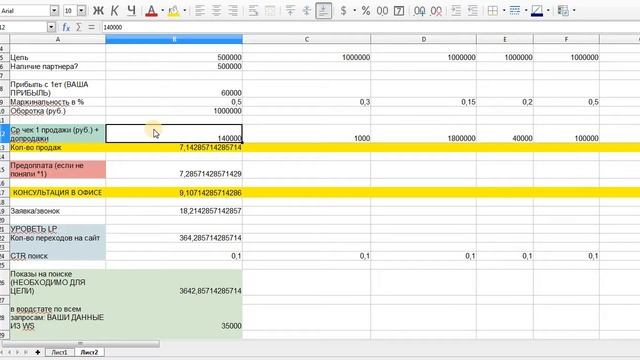Select cell with 'КОНСУЛЬТАЦИЯ В ОФИСЕ'
This screenshot has width=640, height=360.
58,192
